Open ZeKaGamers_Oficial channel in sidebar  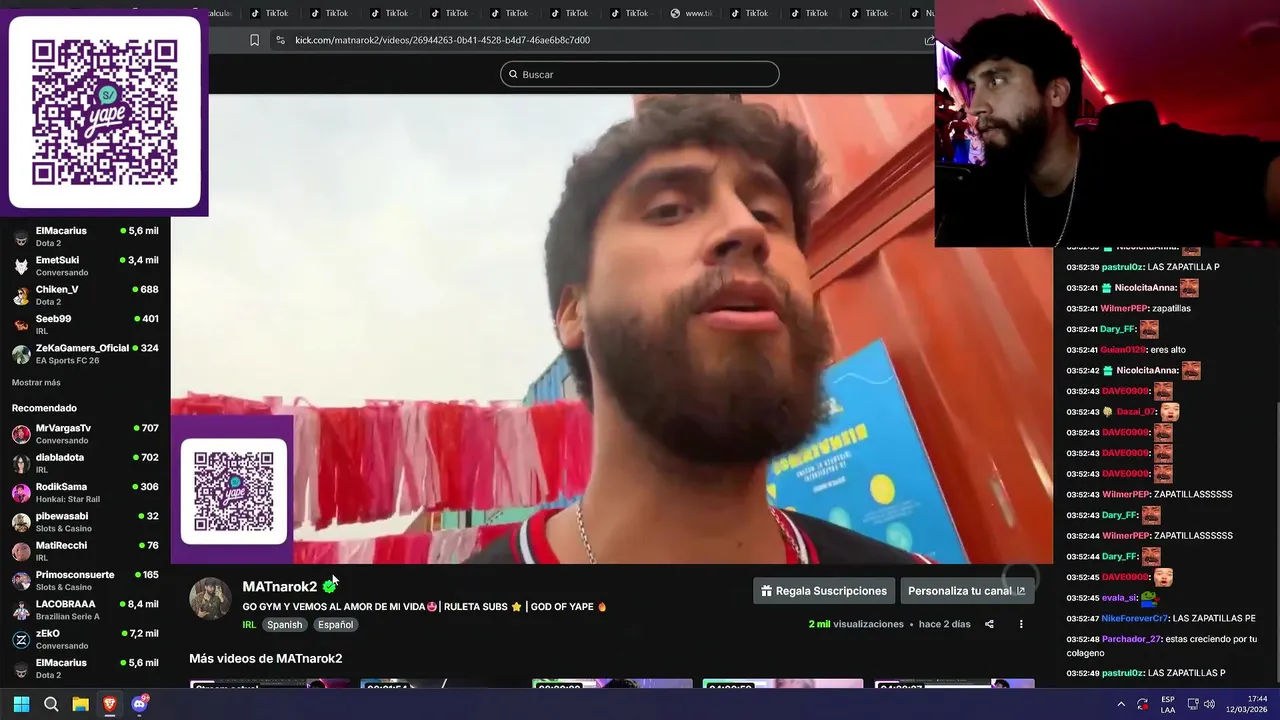[85, 354]
